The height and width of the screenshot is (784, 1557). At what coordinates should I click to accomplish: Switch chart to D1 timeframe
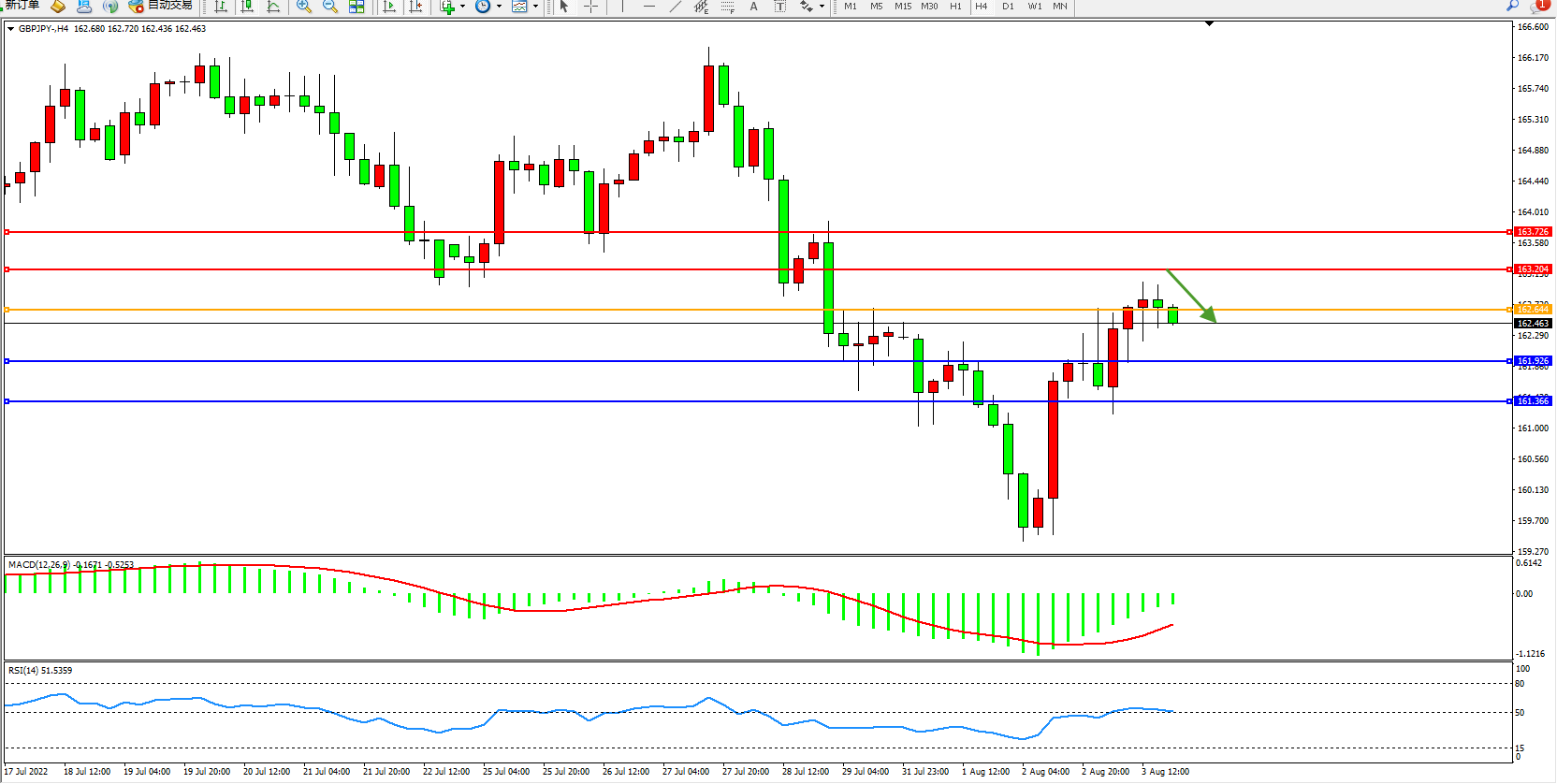(x=1008, y=7)
